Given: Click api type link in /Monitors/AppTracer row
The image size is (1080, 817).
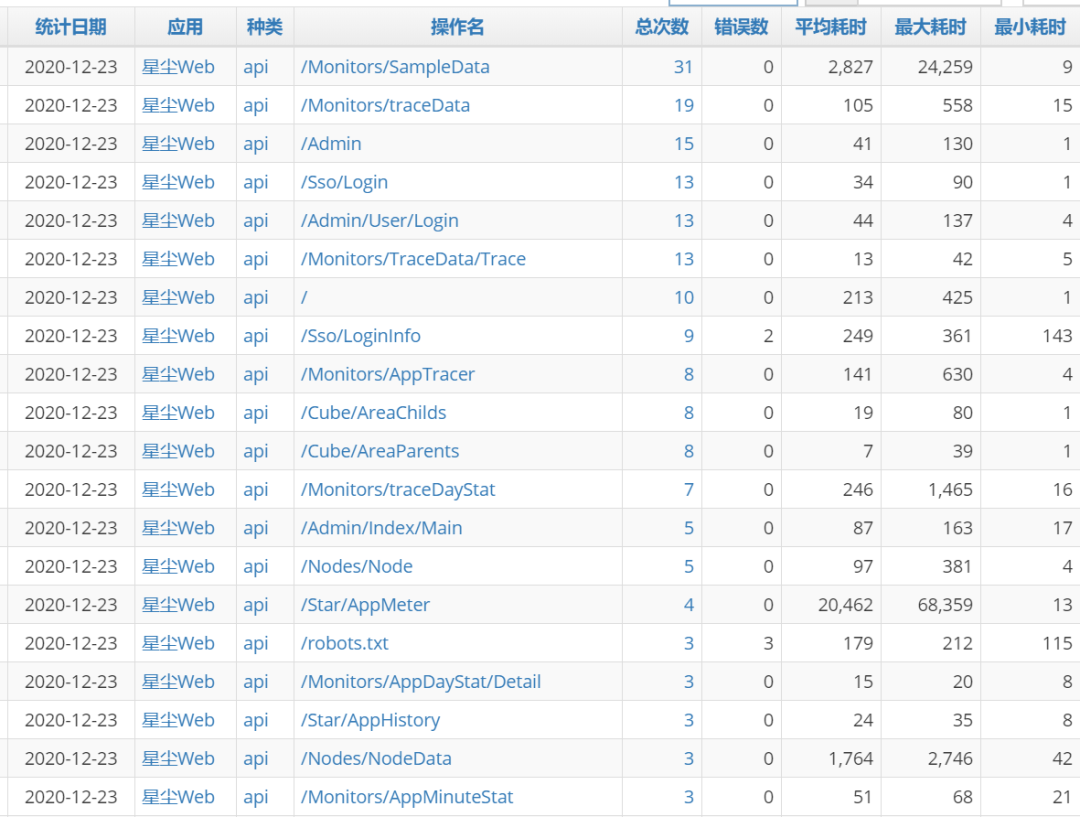Looking at the screenshot, I should 256,375.
